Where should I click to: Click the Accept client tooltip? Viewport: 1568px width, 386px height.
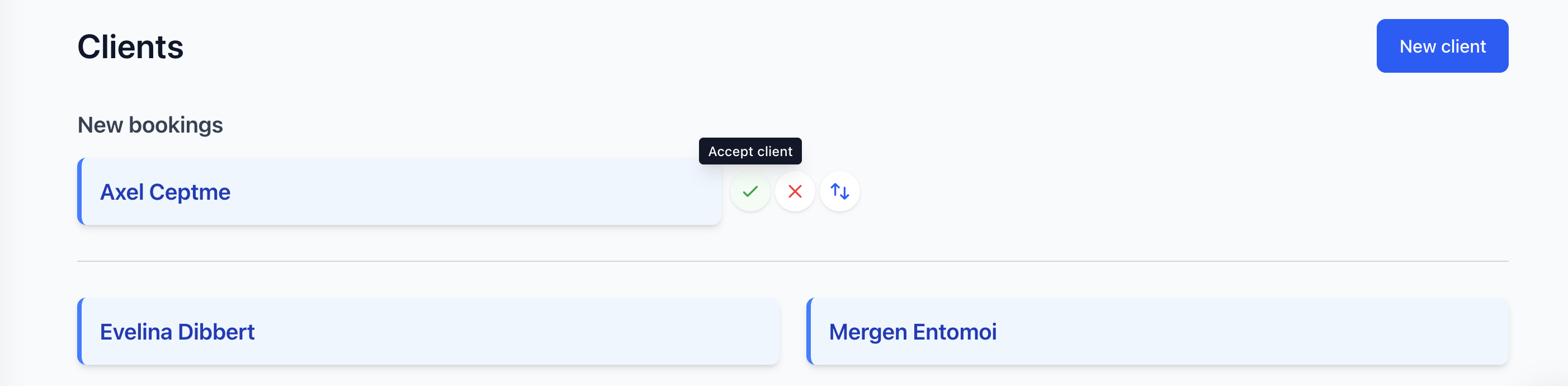pos(750,151)
